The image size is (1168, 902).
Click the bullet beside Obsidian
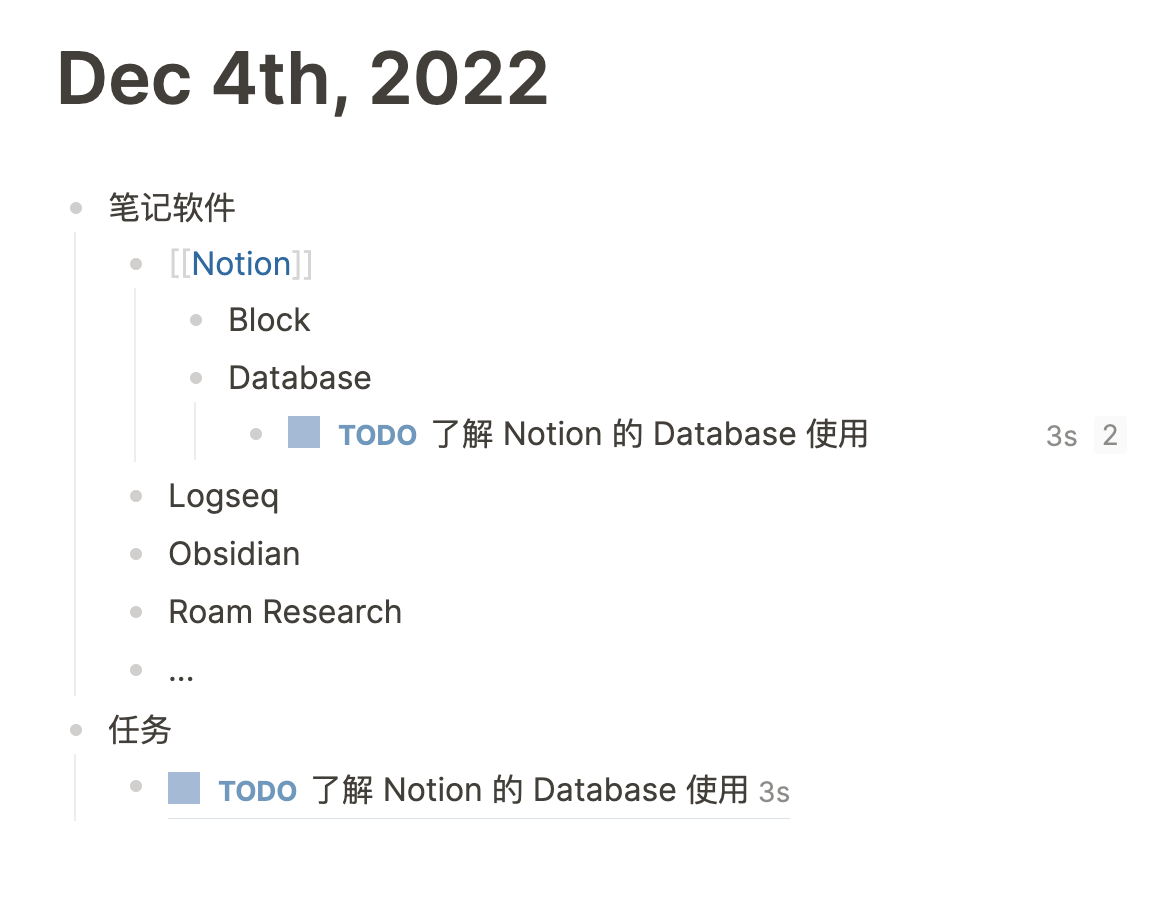click(136, 554)
